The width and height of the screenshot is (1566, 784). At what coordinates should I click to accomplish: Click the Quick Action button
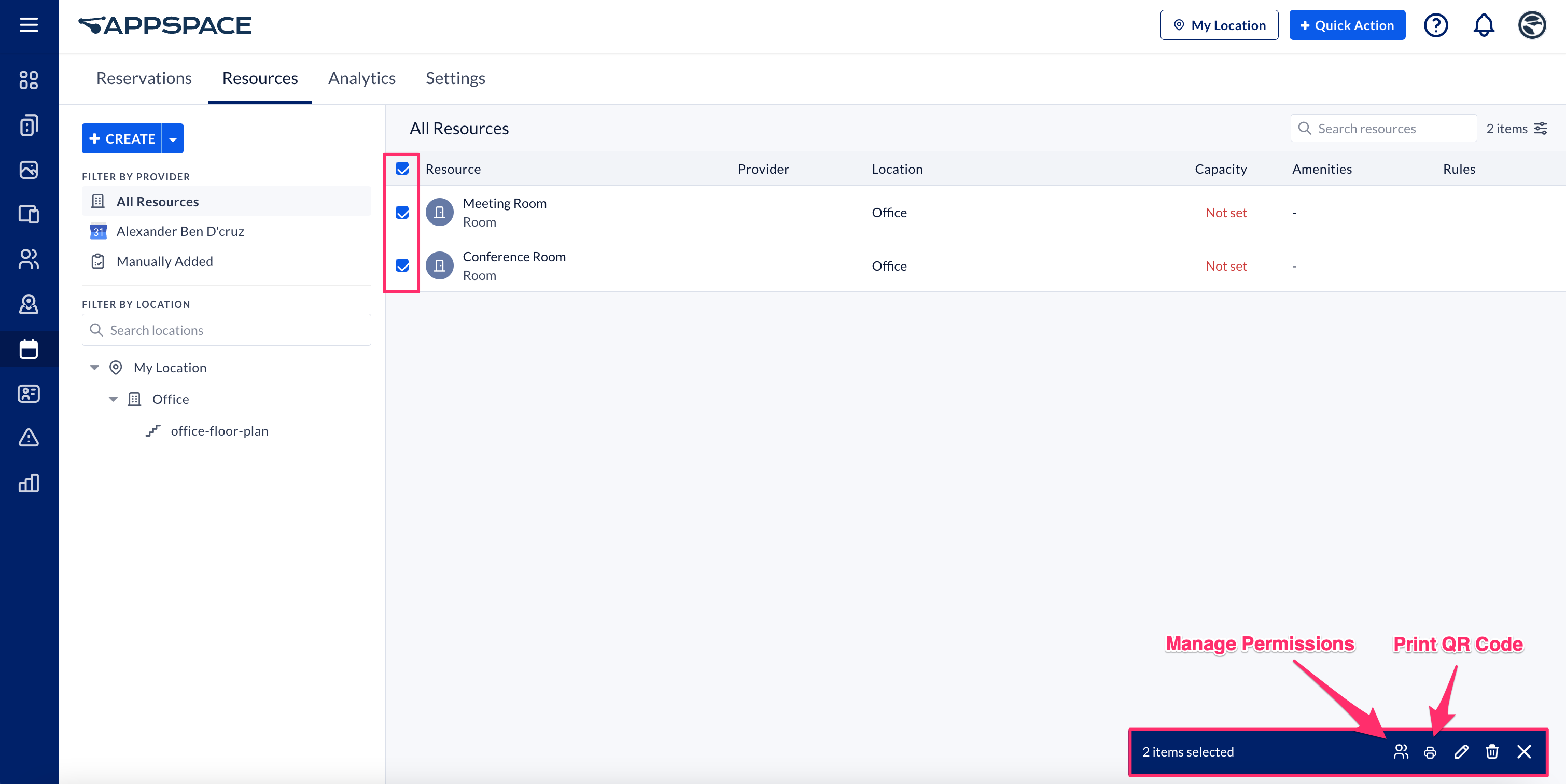point(1347,25)
